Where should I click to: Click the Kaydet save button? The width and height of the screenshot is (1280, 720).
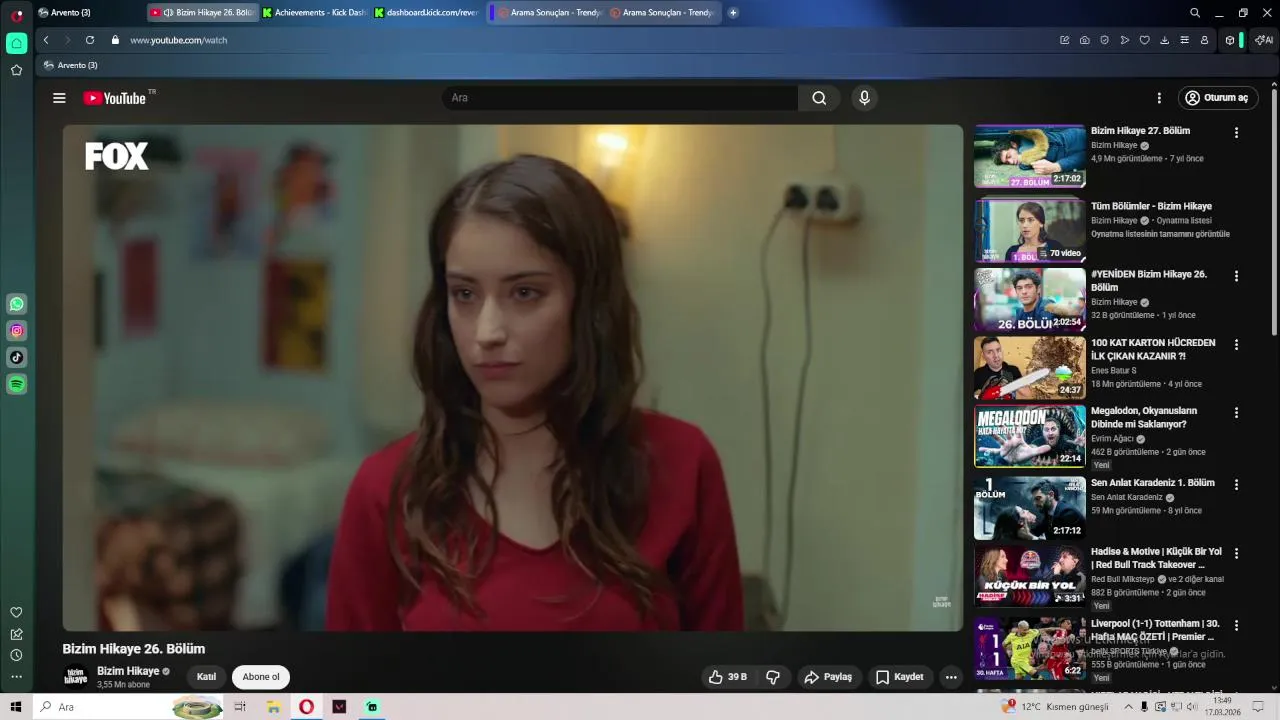tap(900, 677)
